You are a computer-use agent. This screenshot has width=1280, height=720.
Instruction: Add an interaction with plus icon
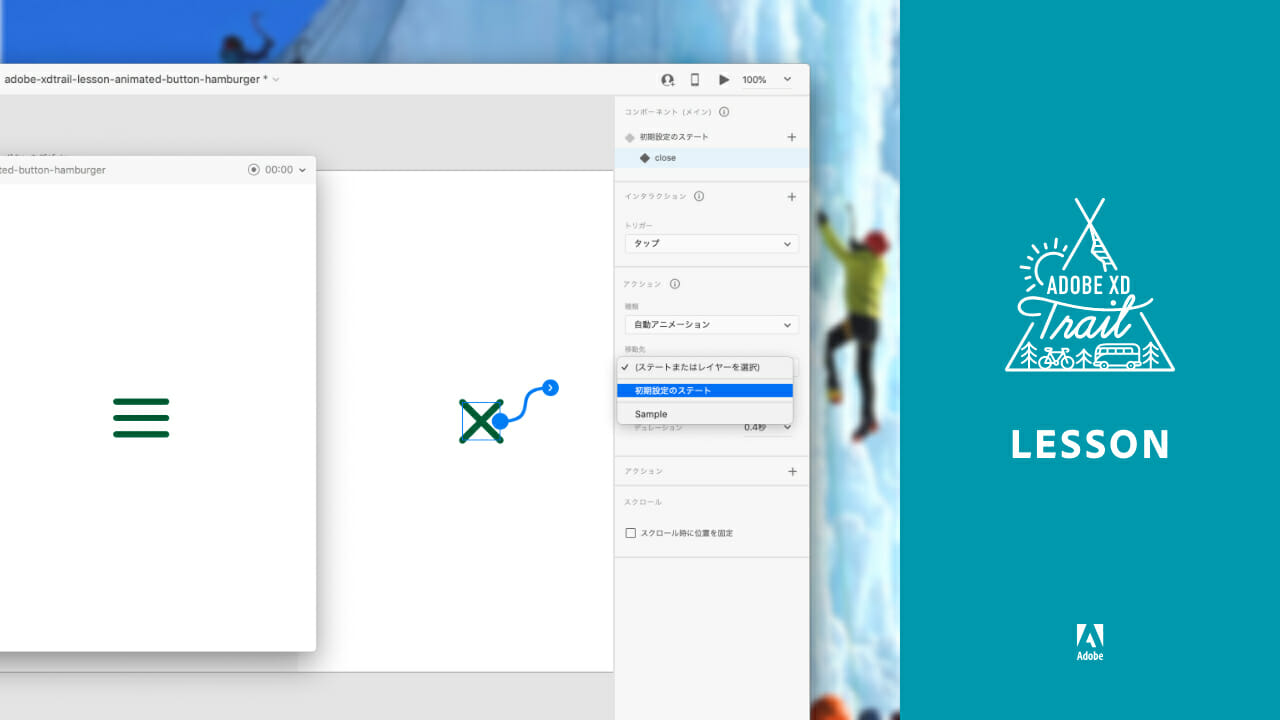(x=792, y=197)
